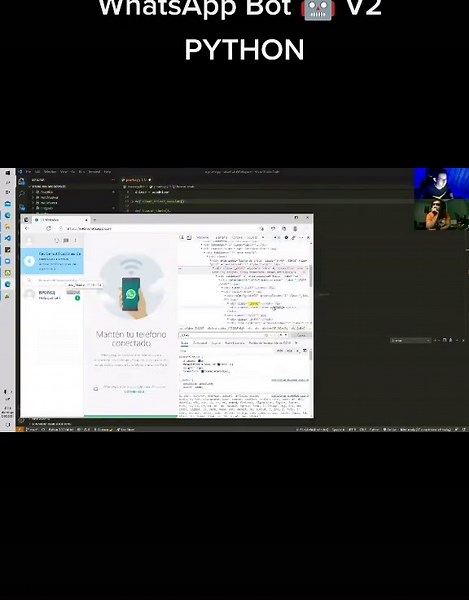Open VS Code Explorer activity icon
The image size is (469, 600).
coord(22,182)
